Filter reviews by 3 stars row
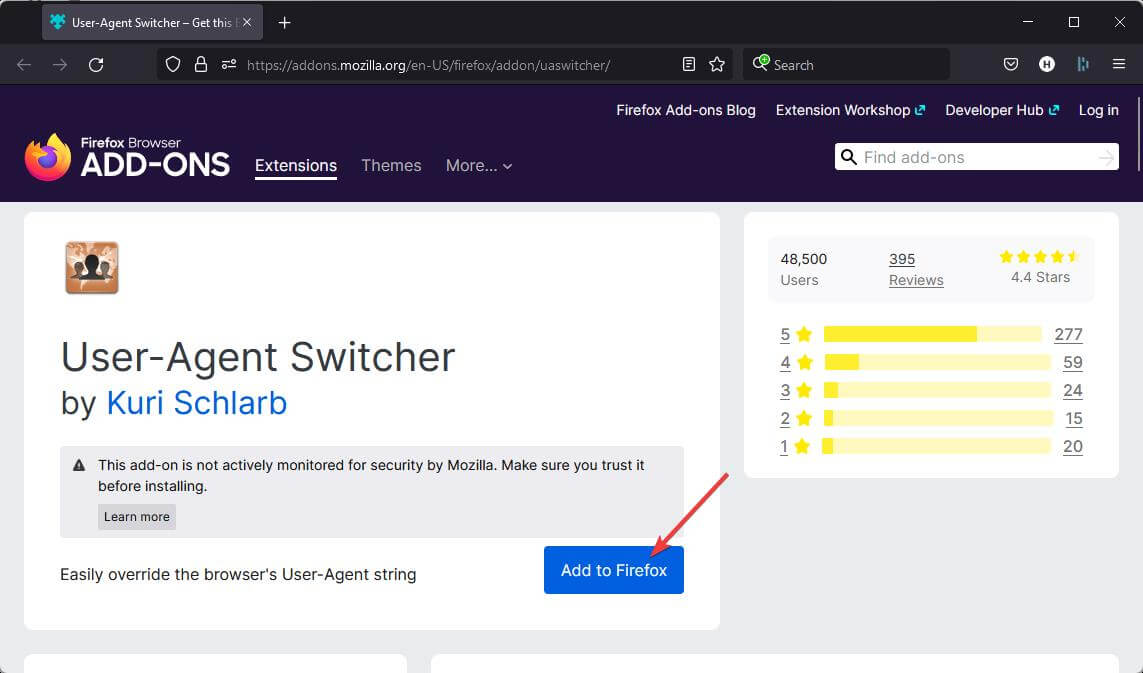 point(931,390)
